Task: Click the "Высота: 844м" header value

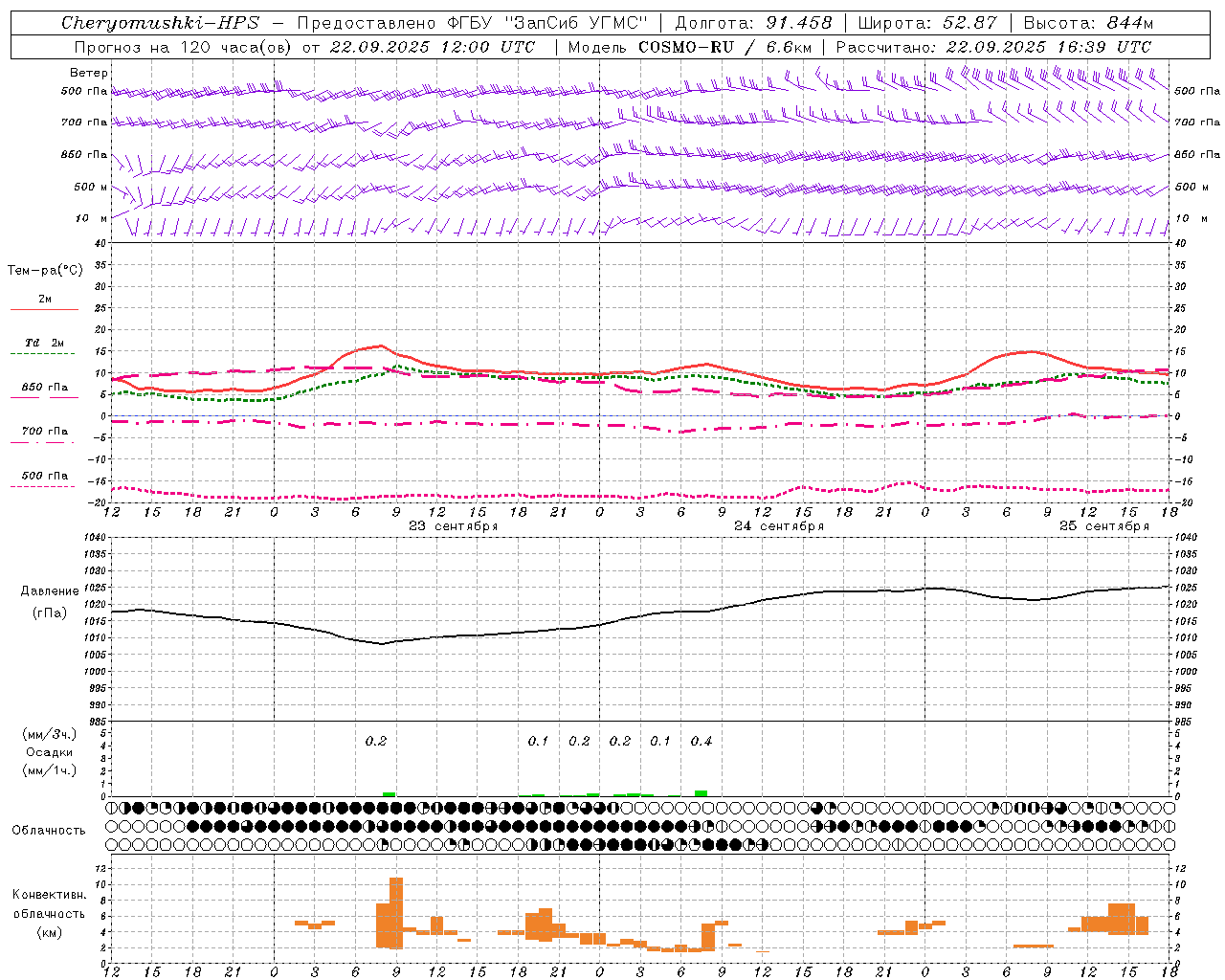Action: 1088,23
